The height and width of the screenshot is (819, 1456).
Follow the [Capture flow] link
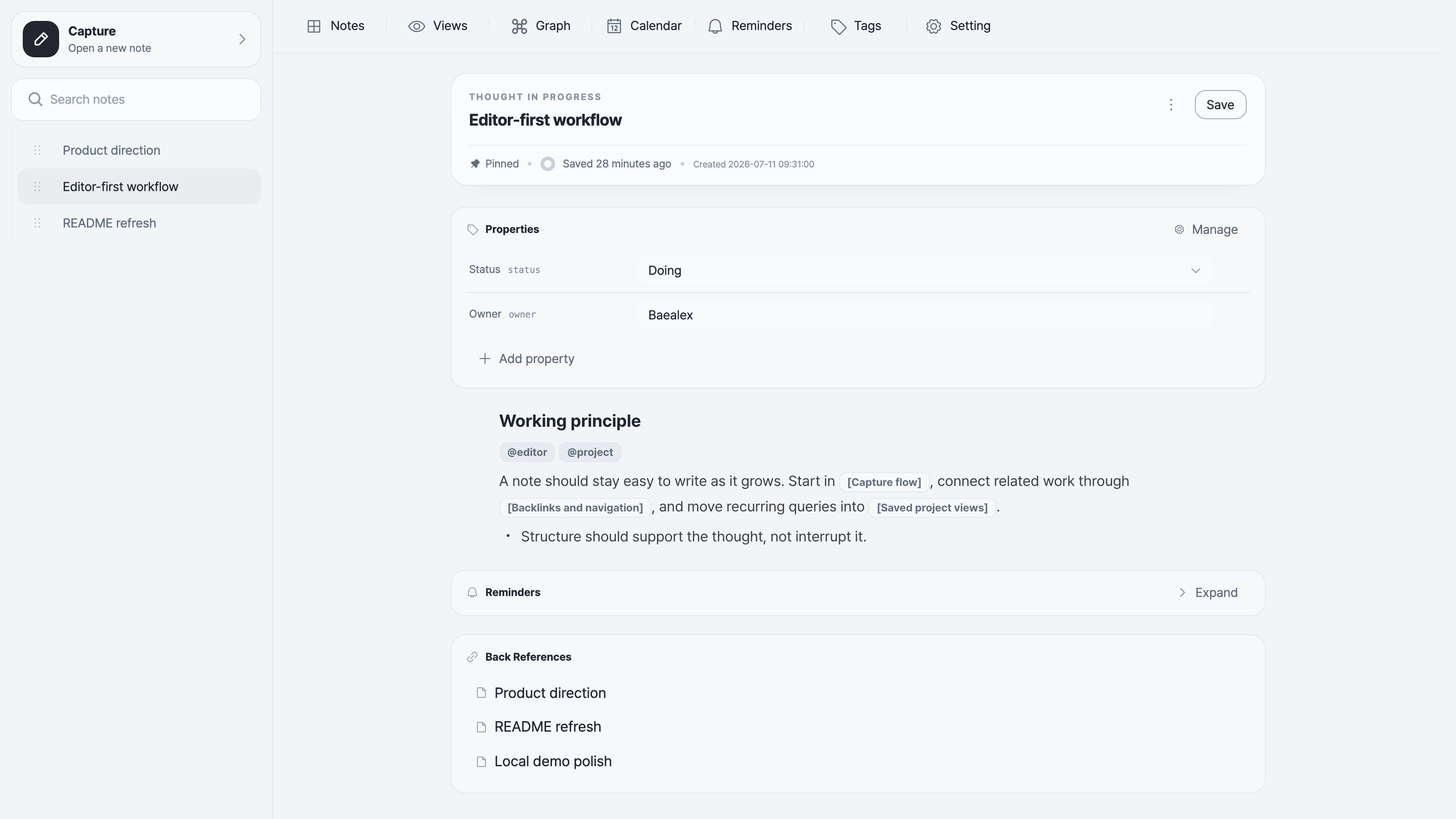coord(884,482)
